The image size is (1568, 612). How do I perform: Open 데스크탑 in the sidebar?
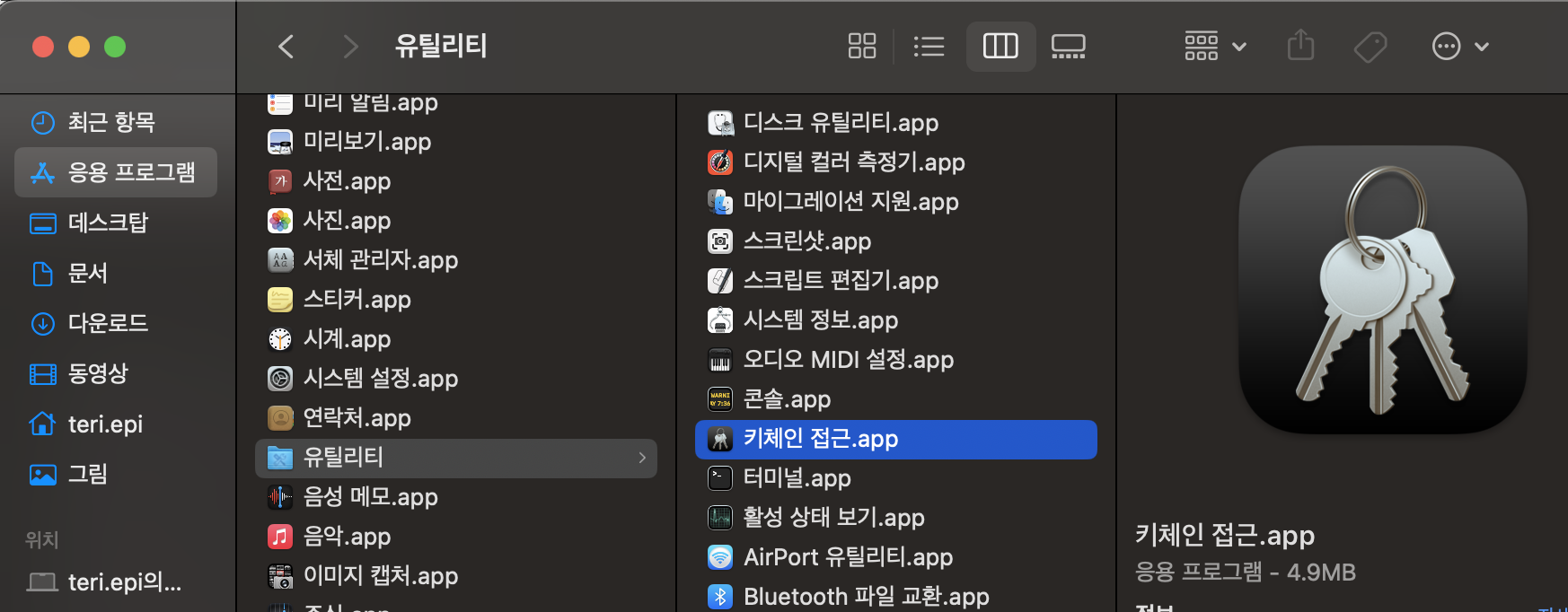coord(116,223)
